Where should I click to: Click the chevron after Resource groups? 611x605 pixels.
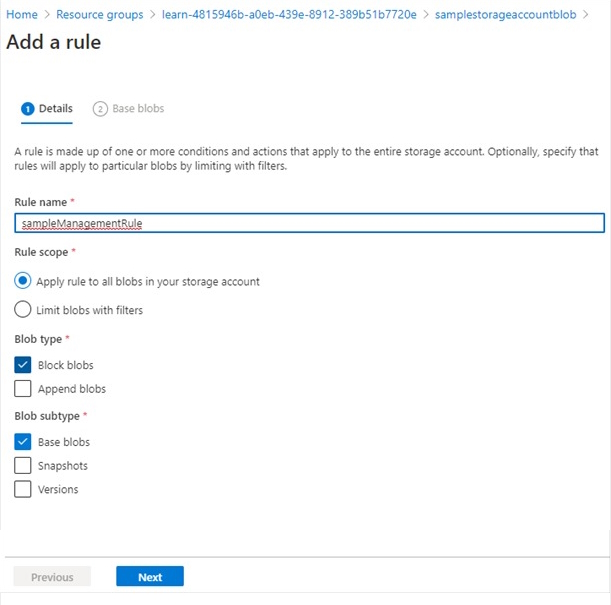tap(152, 15)
